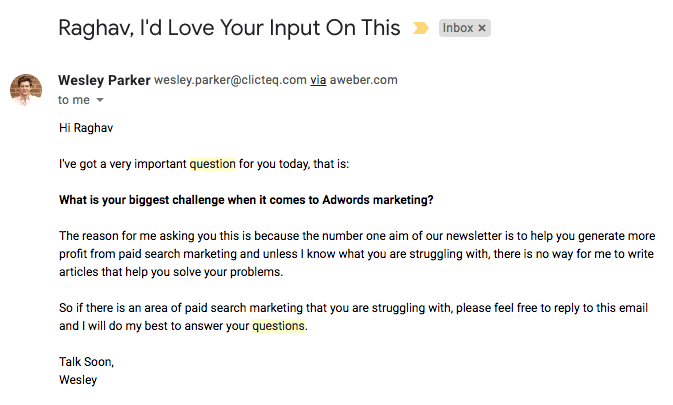Click the "Wesley" signature at the bottom
This screenshot has height=405, width=673.
click(x=78, y=380)
